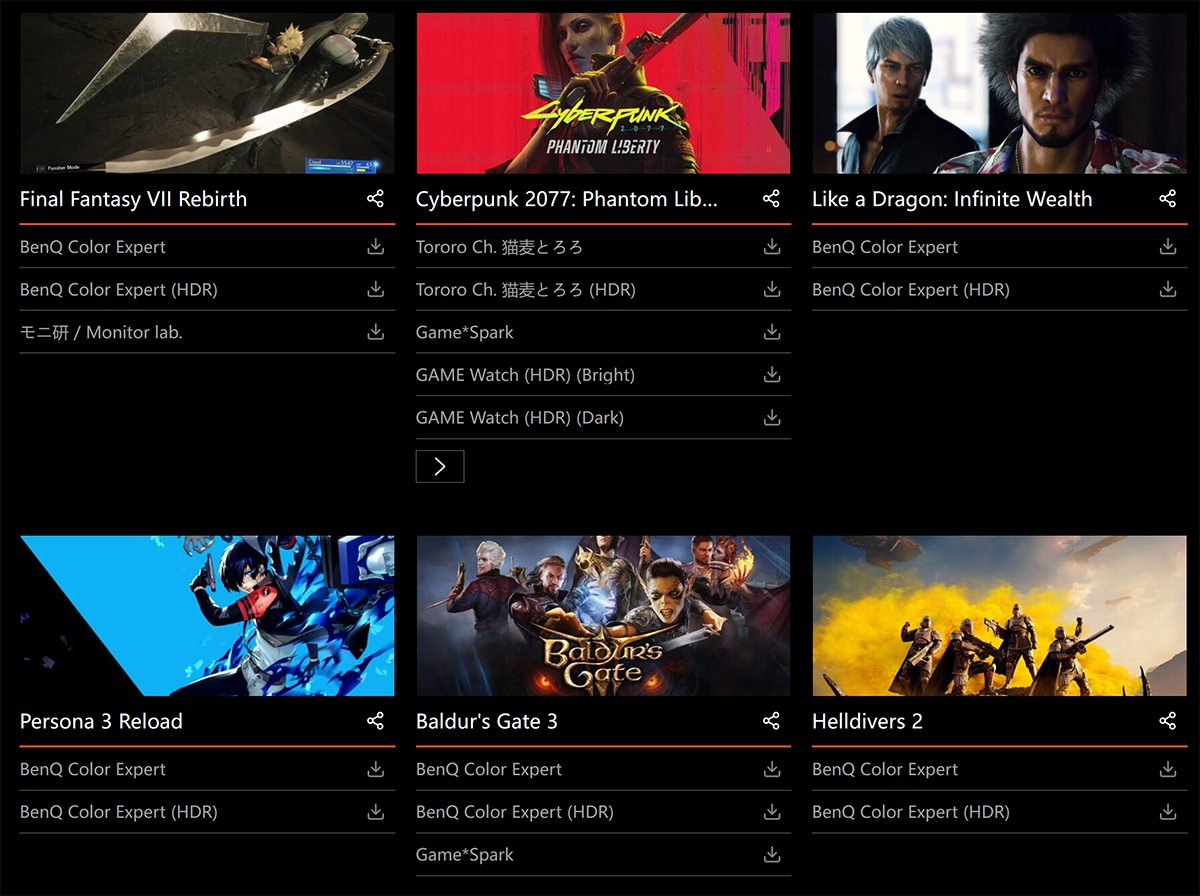1200x896 pixels.
Task: Select BenQ Color Expert (HDR) label under Baldur's Gate 3
Action: click(x=515, y=812)
